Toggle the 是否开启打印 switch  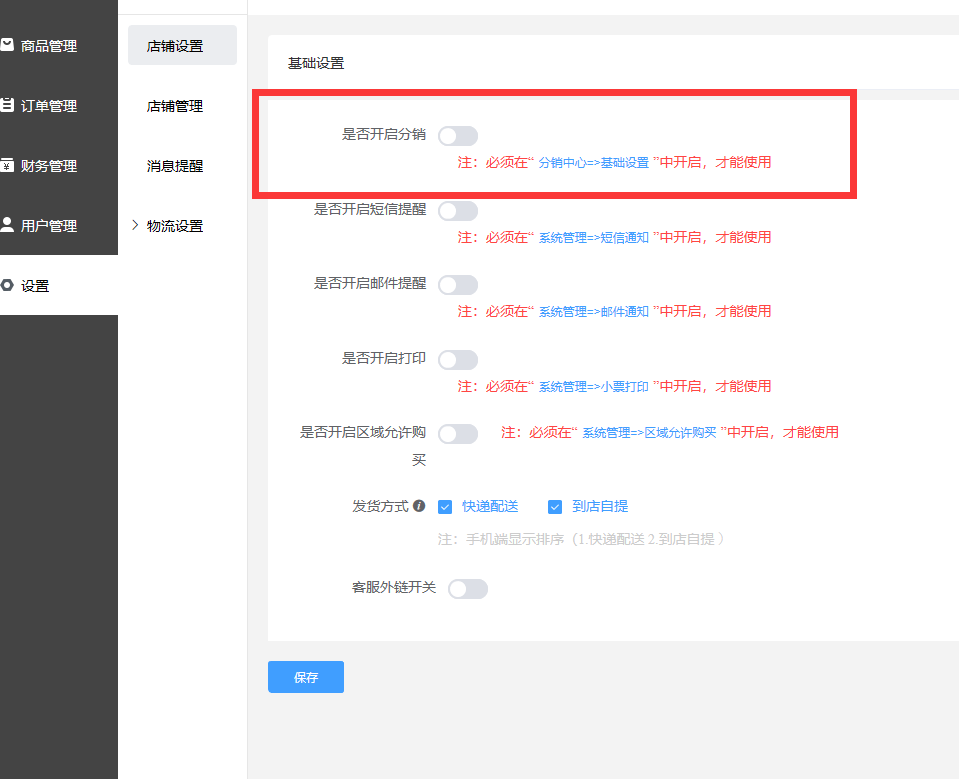tap(458, 360)
